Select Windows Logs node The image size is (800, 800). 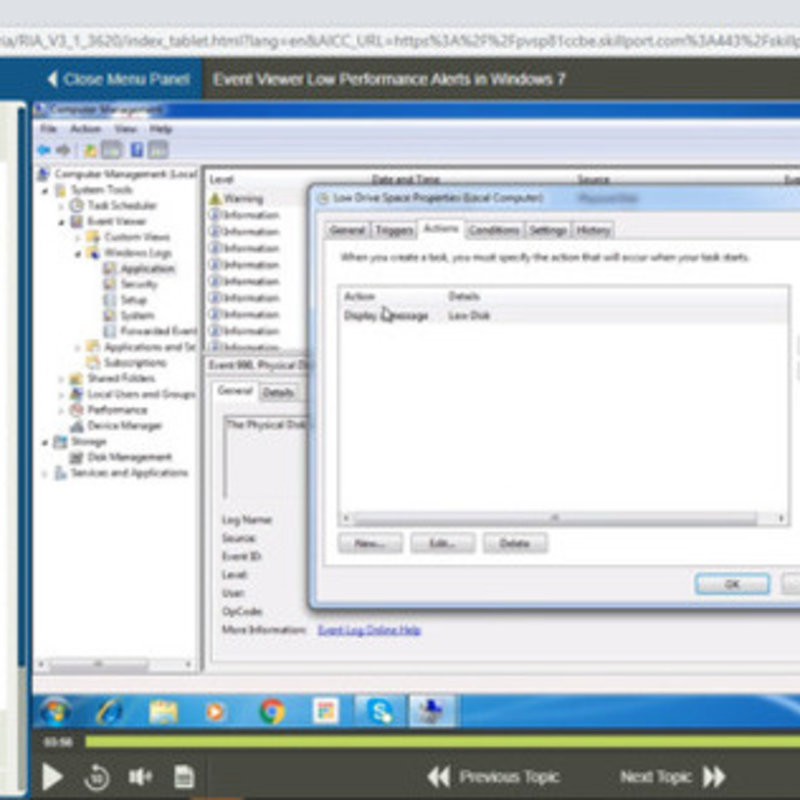138,253
